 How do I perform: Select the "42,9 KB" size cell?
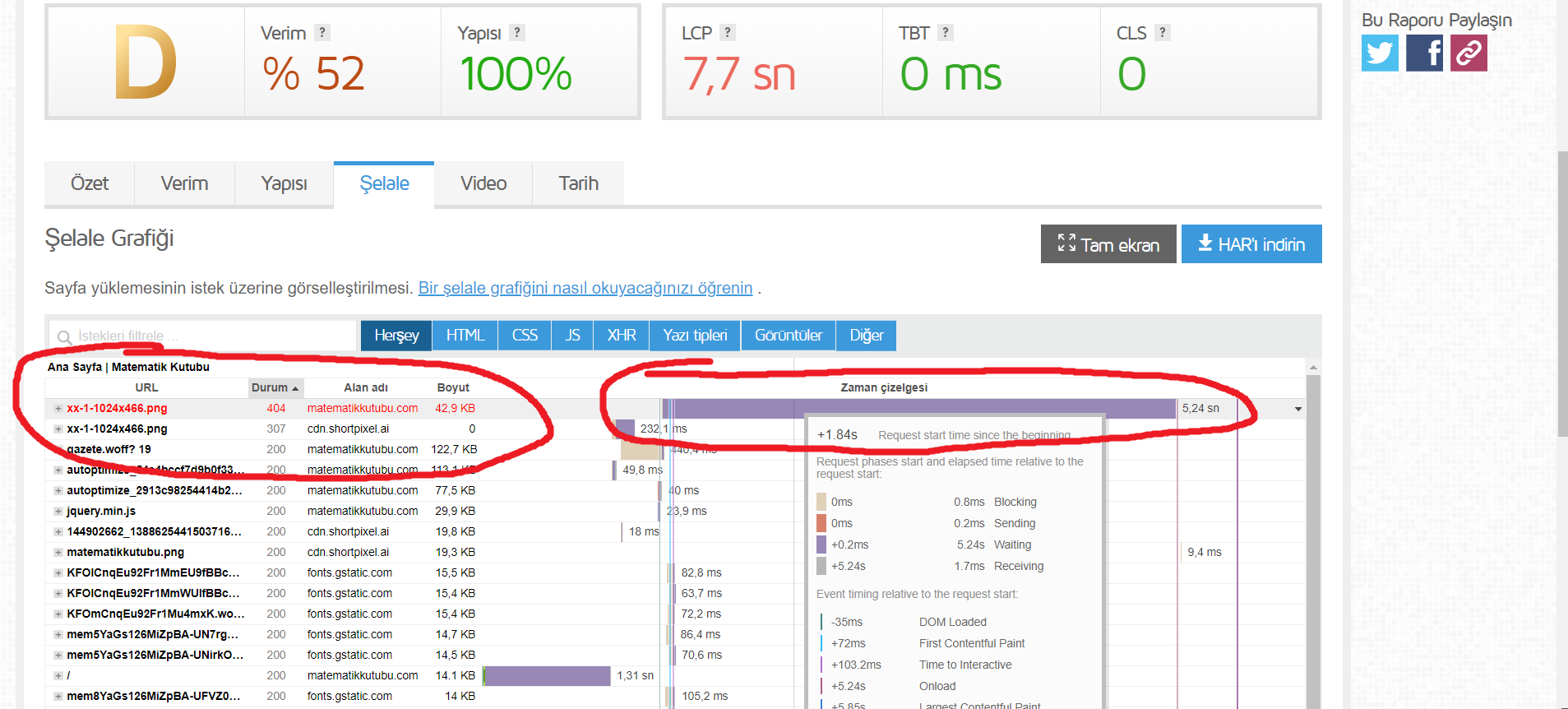point(456,409)
